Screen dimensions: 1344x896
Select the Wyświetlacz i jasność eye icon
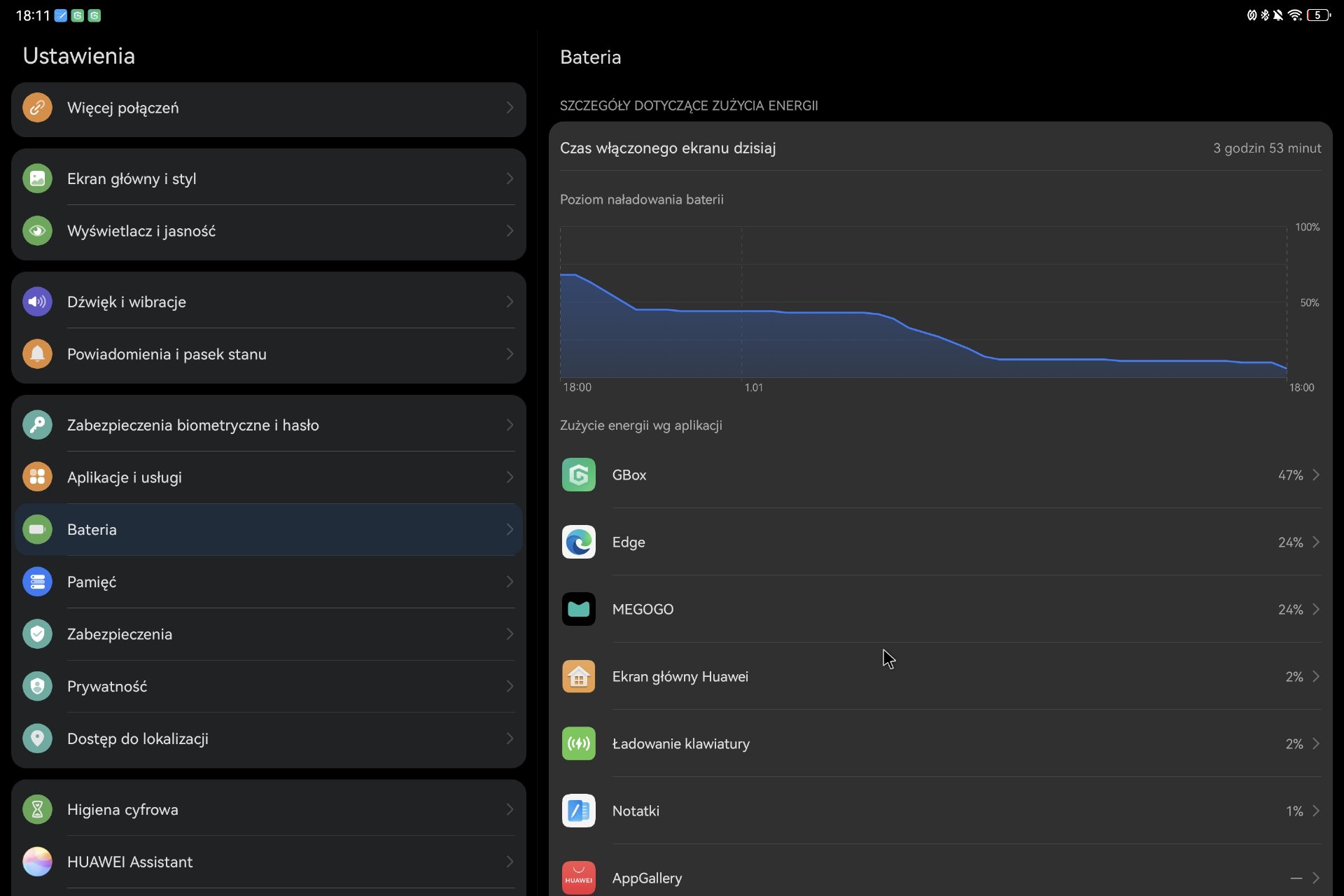tap(37, 231)
